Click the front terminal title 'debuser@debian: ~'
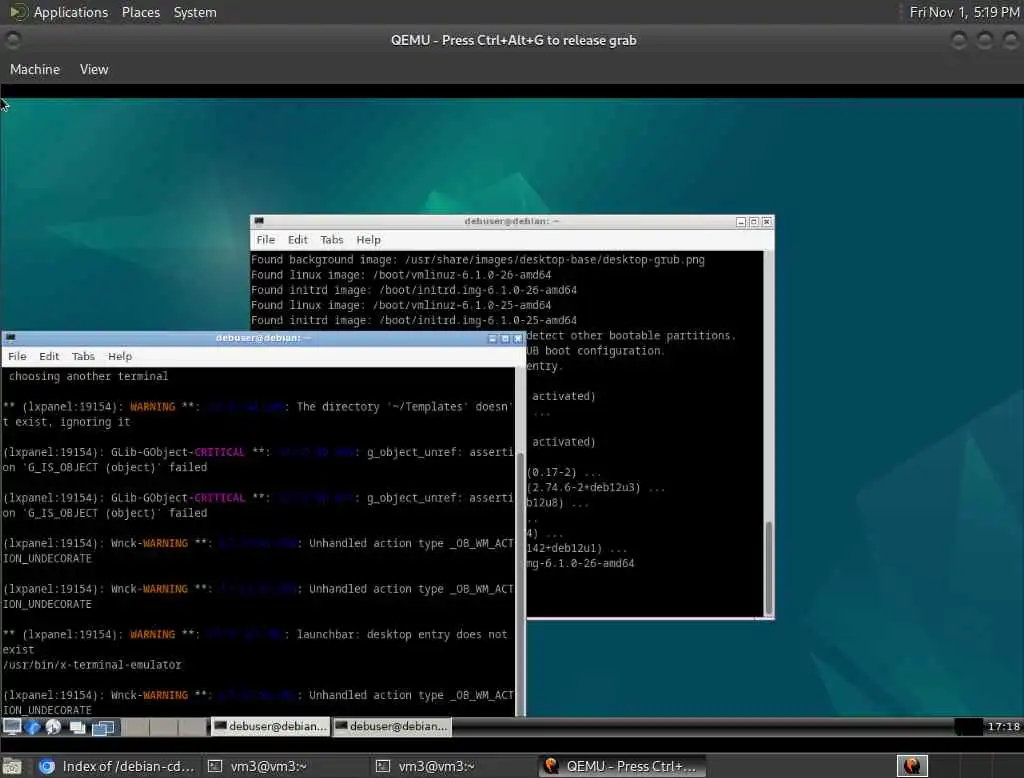The height and width of the screenshot is (778, 1024). click(x=263, y=338)
